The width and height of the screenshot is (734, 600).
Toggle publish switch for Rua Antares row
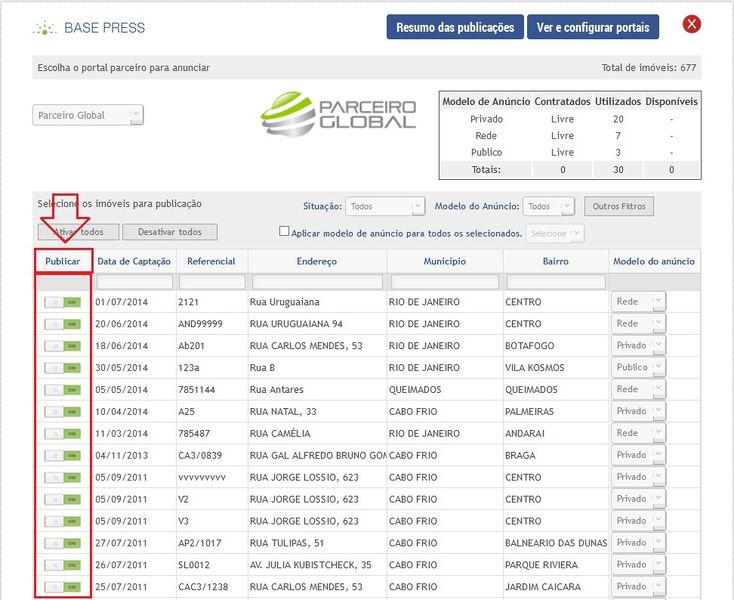(x=61, y=389)
